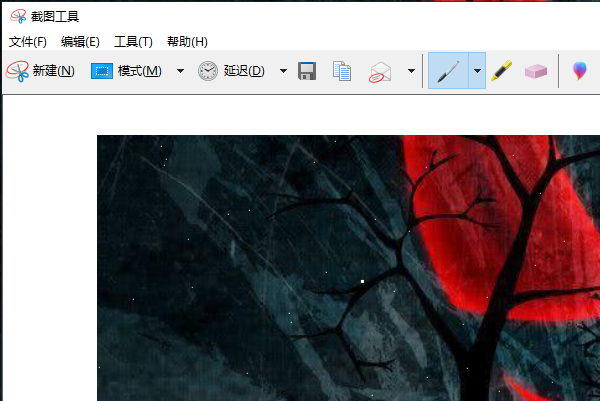Open the 文件(F) menu

click(x=28, y=42)
